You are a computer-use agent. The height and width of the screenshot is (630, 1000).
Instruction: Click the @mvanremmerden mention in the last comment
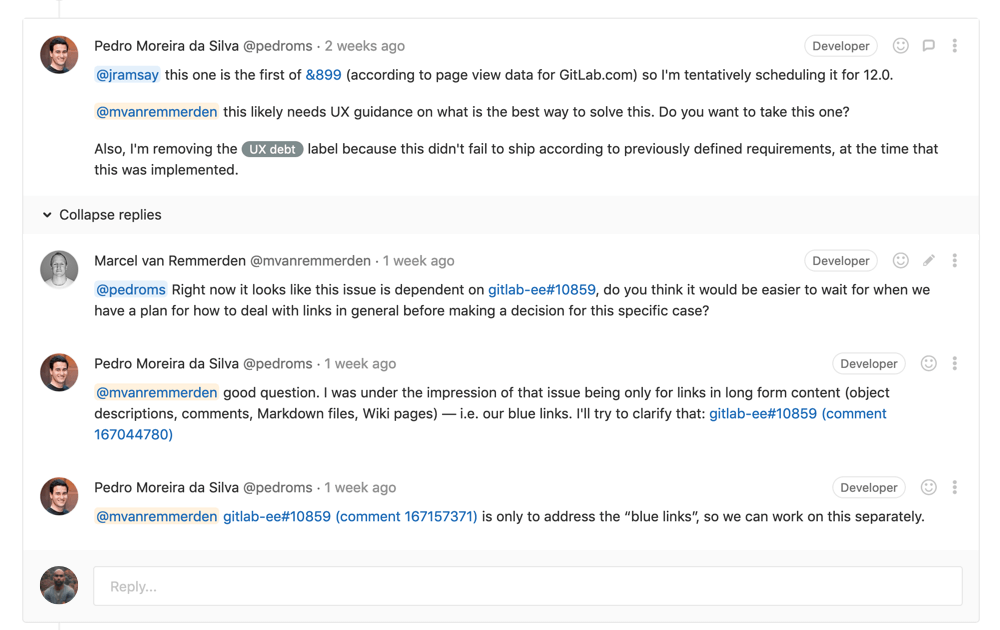pos(156,516)
